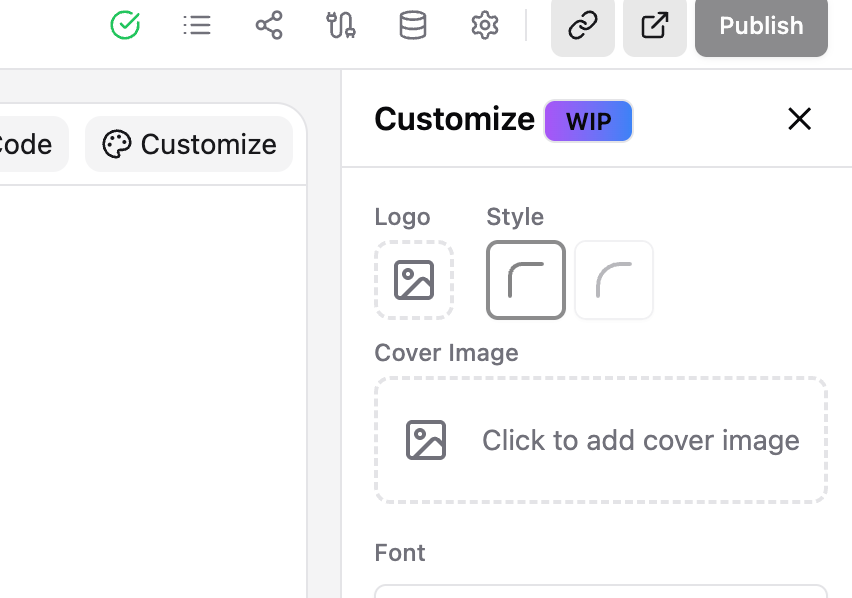
Task: Click the database icon in toolbar
Action: click(412, 26)
